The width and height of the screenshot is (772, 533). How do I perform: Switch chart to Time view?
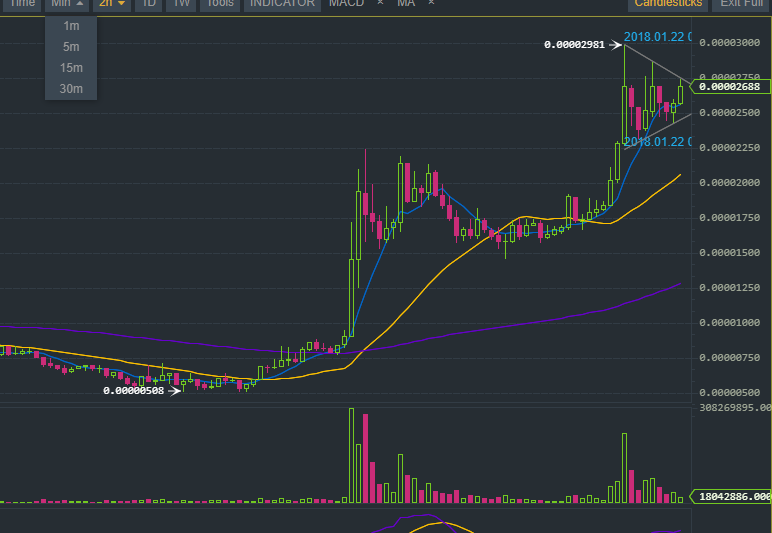22,4
